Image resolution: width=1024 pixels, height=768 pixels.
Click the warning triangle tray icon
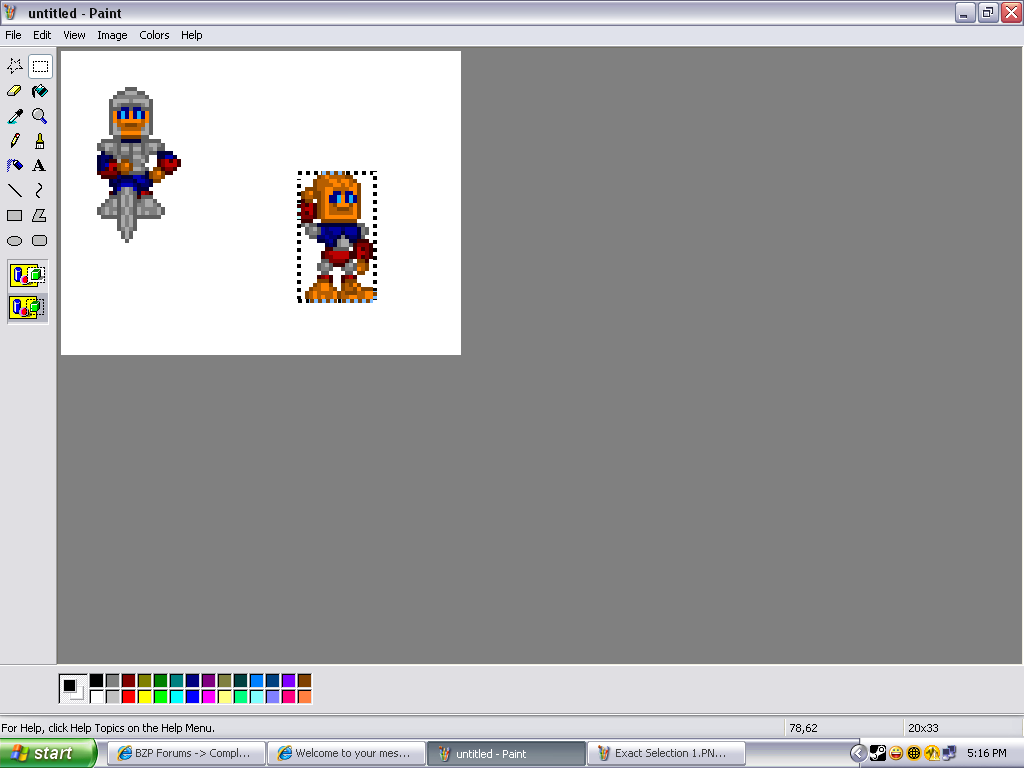click(x=932, y=753)
